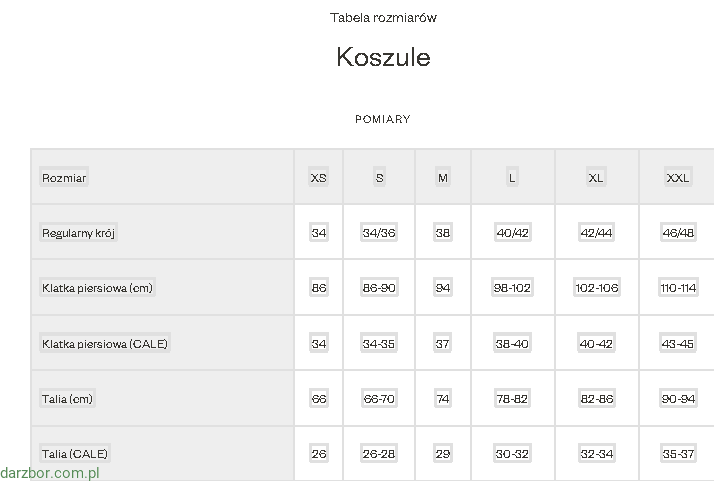Click the Talia (cm) row label
Viewport: 714px width, 481px height.
pyautogui.click(x=68, y=399)
